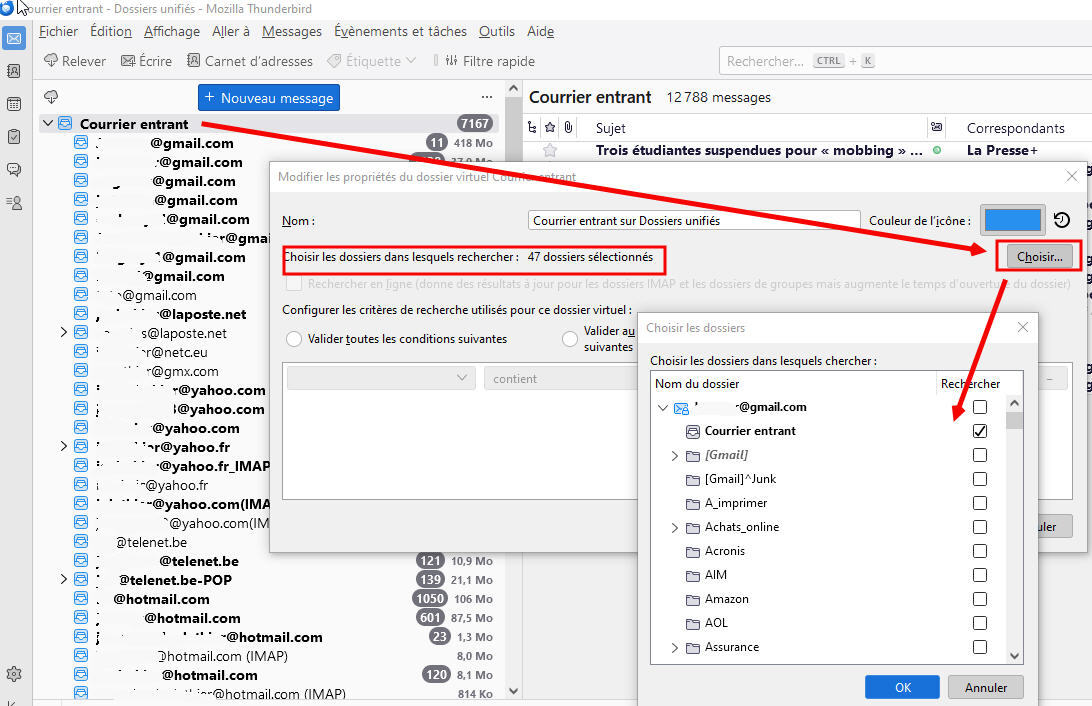Open the Mail space in the sidebar
Viewport: 1092px width, 706px height.
(14, 38)
